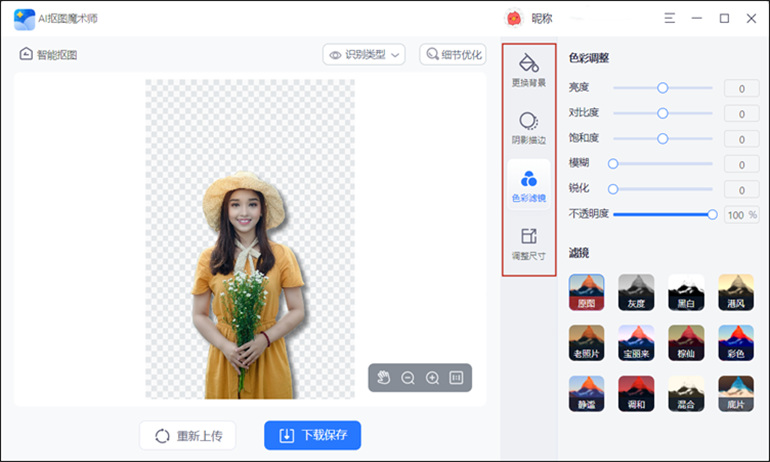Viewport: 770px width, 462px height.
Task: Click the 不透明度 opacity slider handle
Action: coord(712,215)
